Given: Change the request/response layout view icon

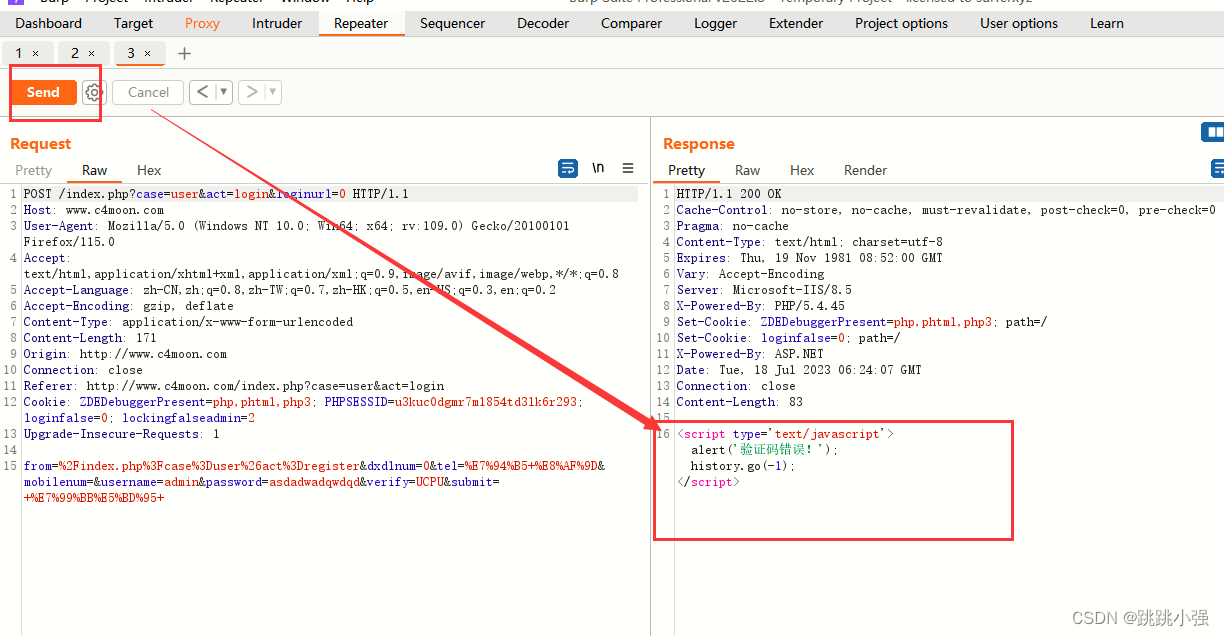Looking at the screenshot, I should tap(1213, 132).
